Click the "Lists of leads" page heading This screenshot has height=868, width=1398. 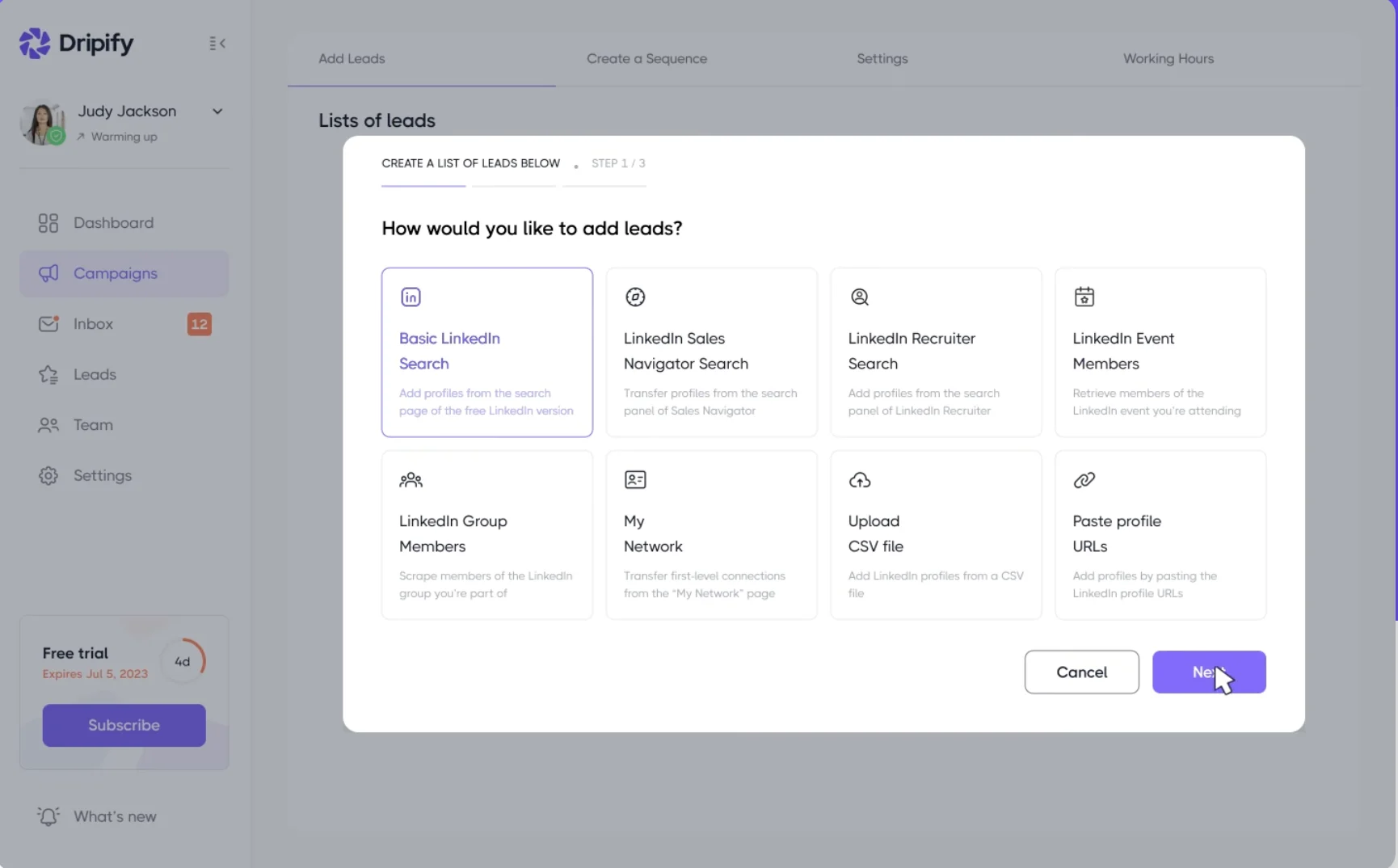pyautogui.click(x=377, y=120)
